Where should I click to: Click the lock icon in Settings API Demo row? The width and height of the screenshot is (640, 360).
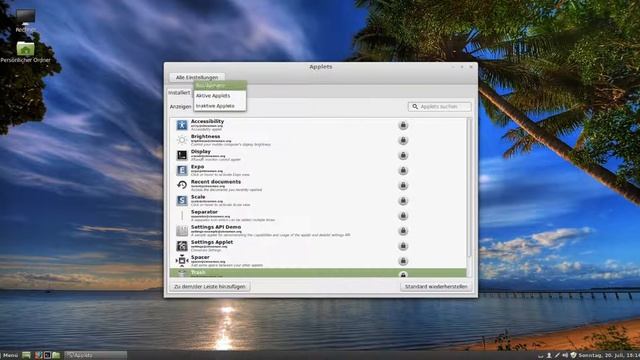tap(403, 231)
